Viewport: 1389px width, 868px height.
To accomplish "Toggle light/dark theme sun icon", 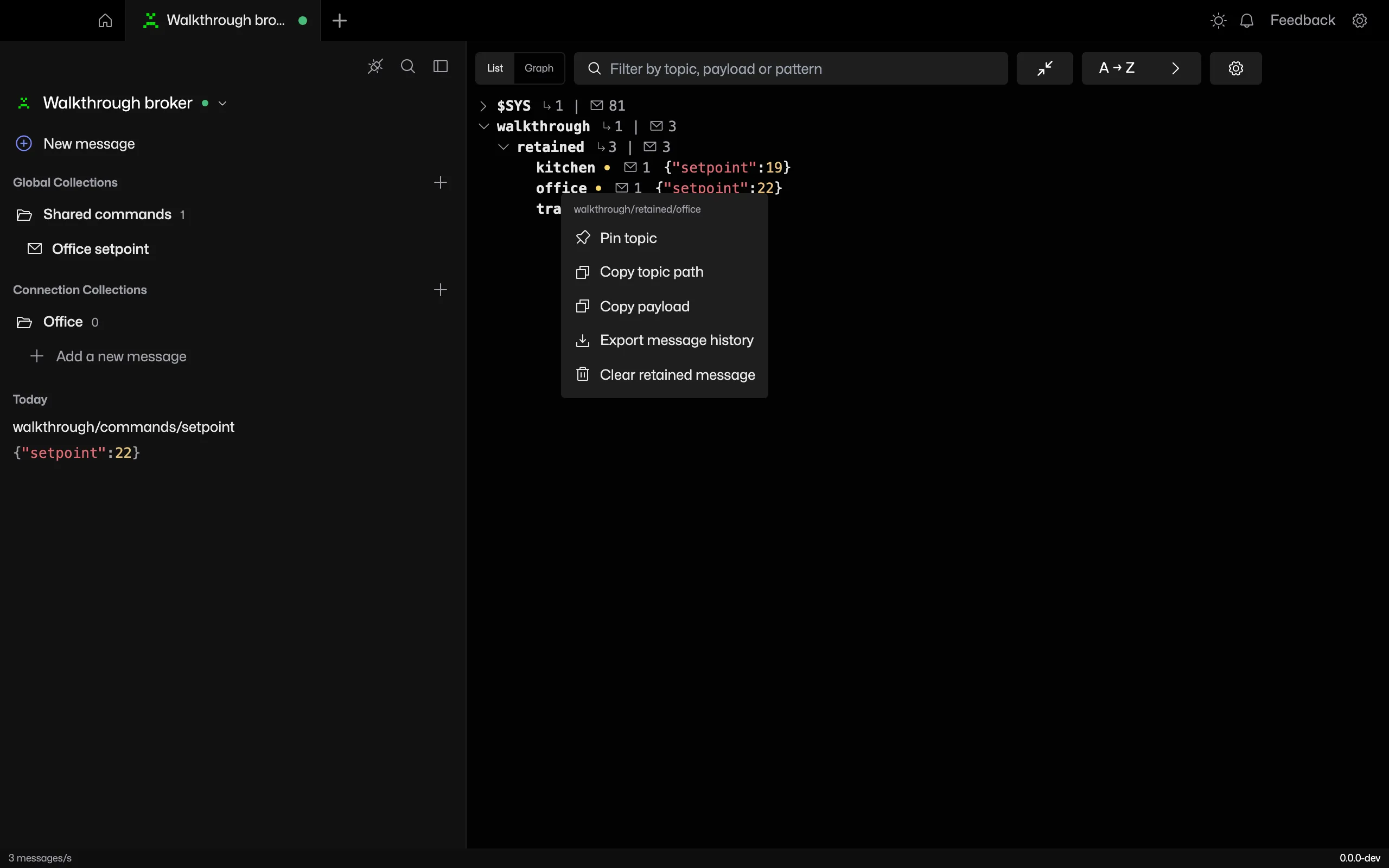I will [1218, 21].
